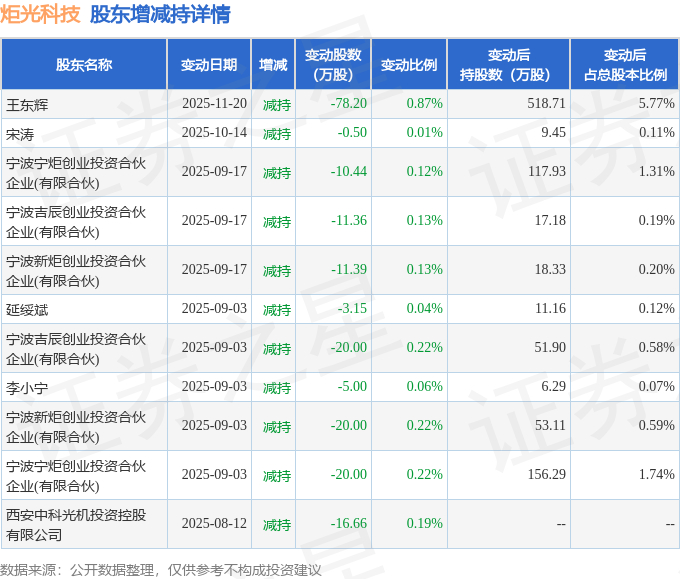Image resolution: width=680 pixels, height=579 pixels.
Task: Select the 变动日期 column header
Action: coord(209,65)
